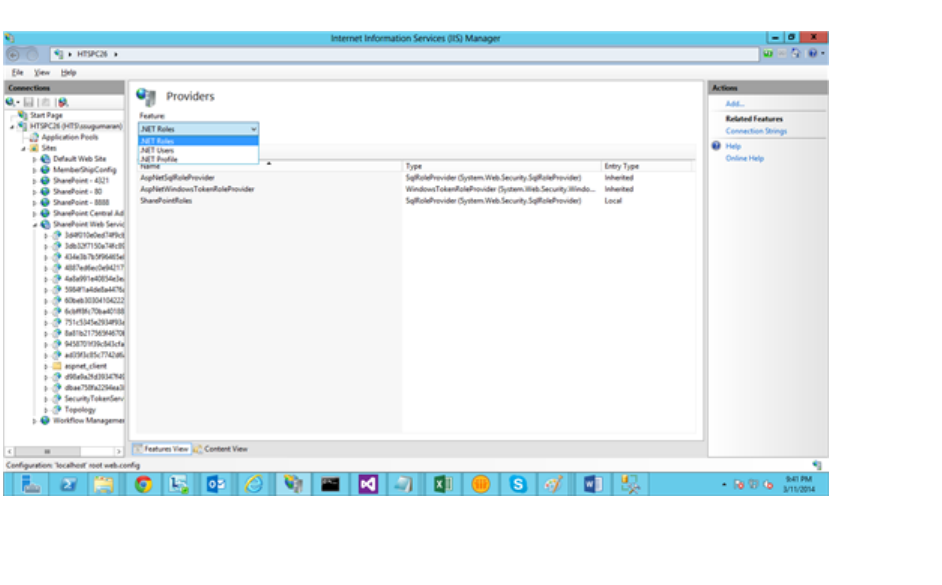Screen dimensions: 942x585
Task: Collapse the HTSPC26 server node
Action: tap(12, 127)
